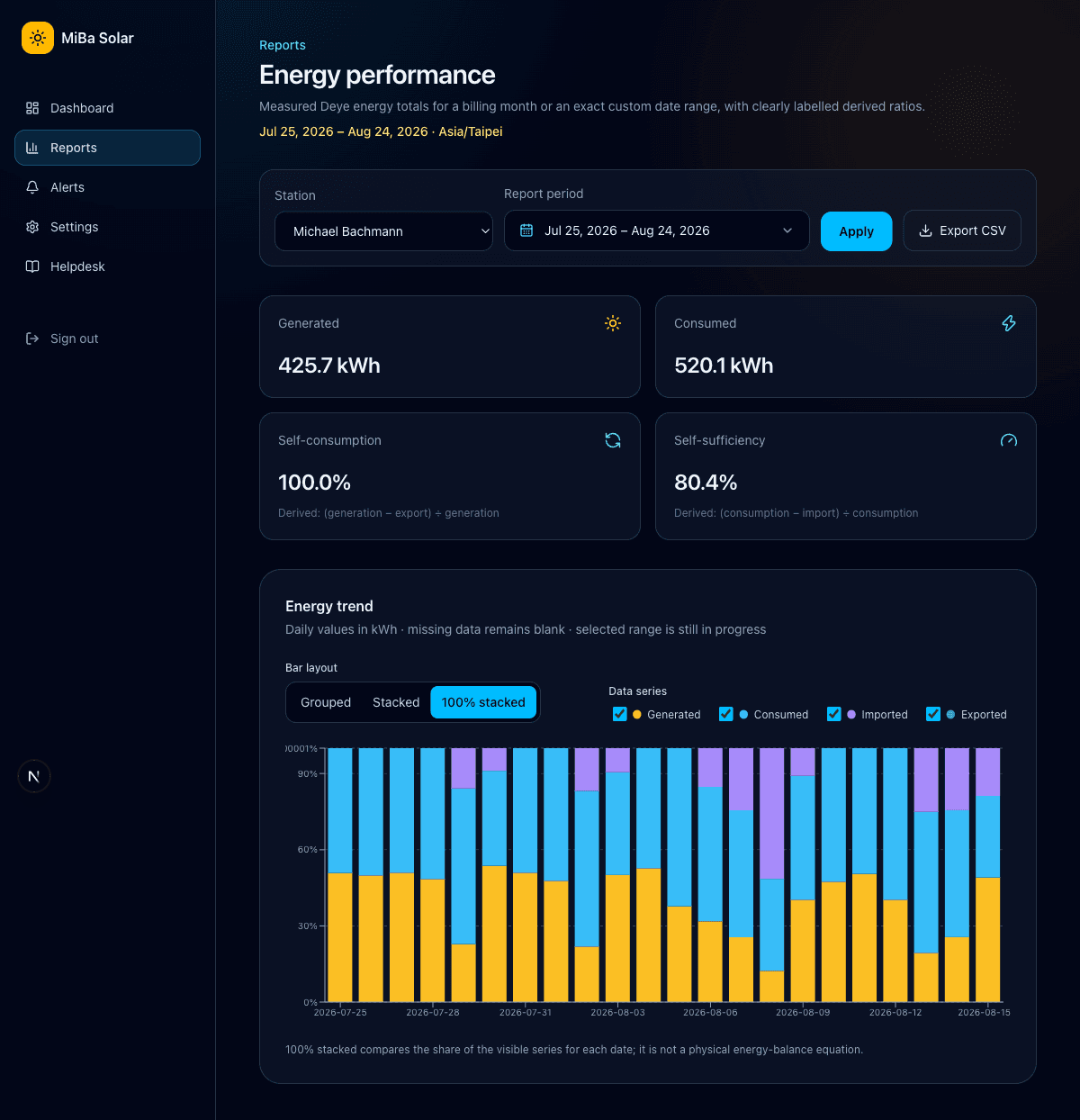Screen dimensions: 1080x1120
Task: Open Dashboard from the sidebar
Action: [x=107, y=108]
